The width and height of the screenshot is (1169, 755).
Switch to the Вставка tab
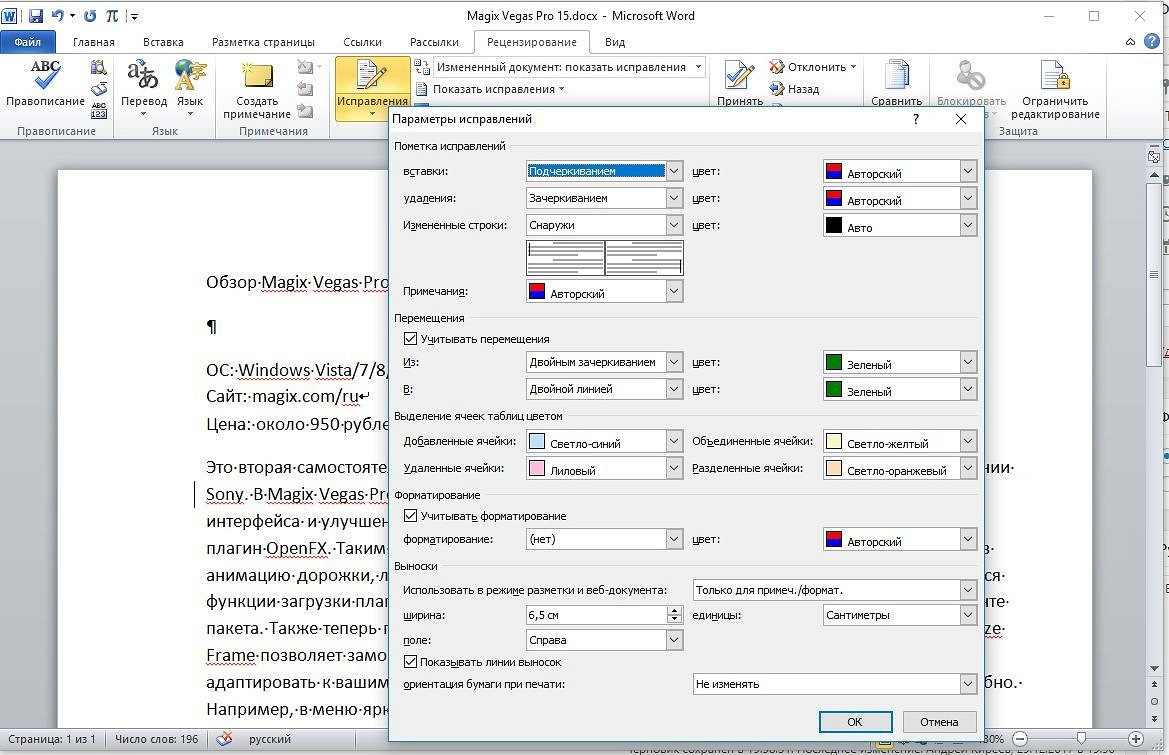coord(163,42)
